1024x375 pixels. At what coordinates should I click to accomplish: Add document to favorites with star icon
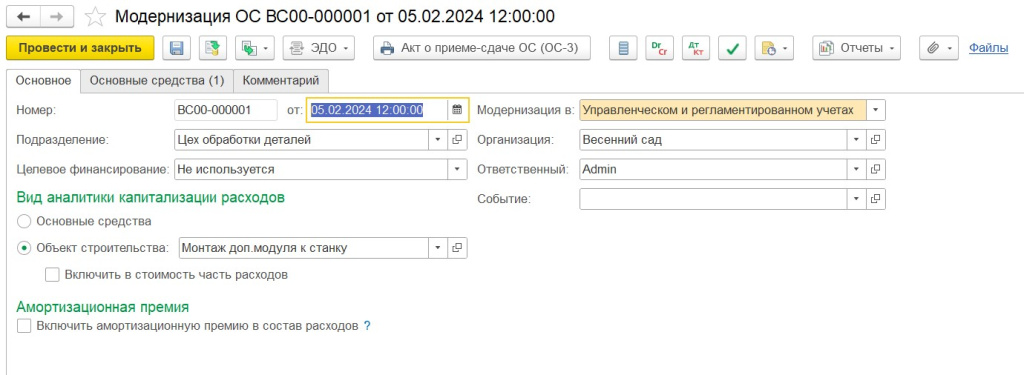(x=95, y=16)
